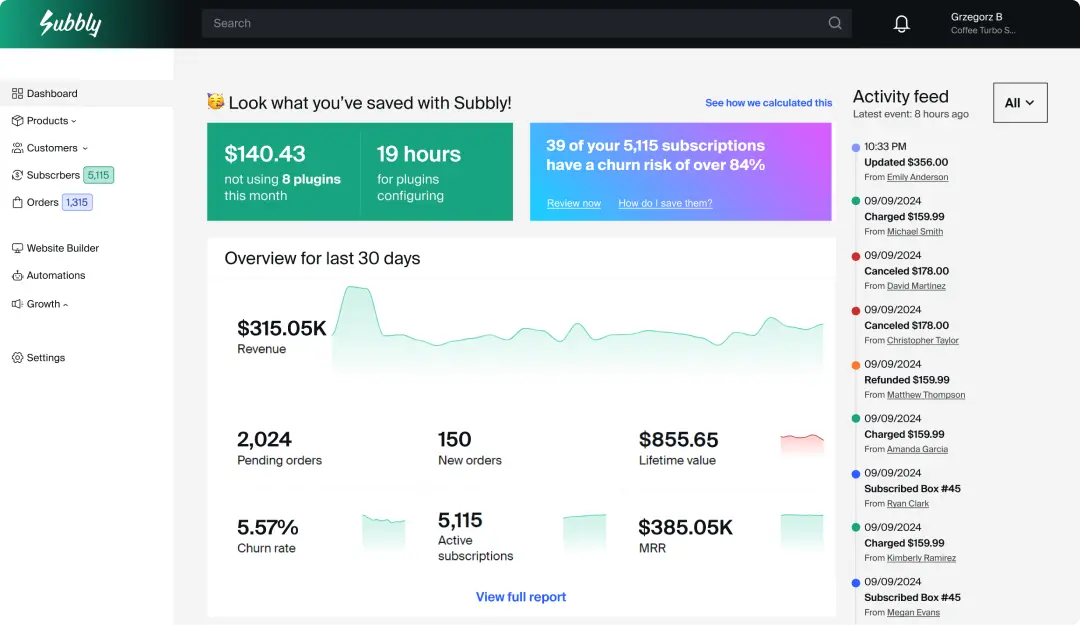Click the Dashboard grid icon in sidebar

click(17, 93)
